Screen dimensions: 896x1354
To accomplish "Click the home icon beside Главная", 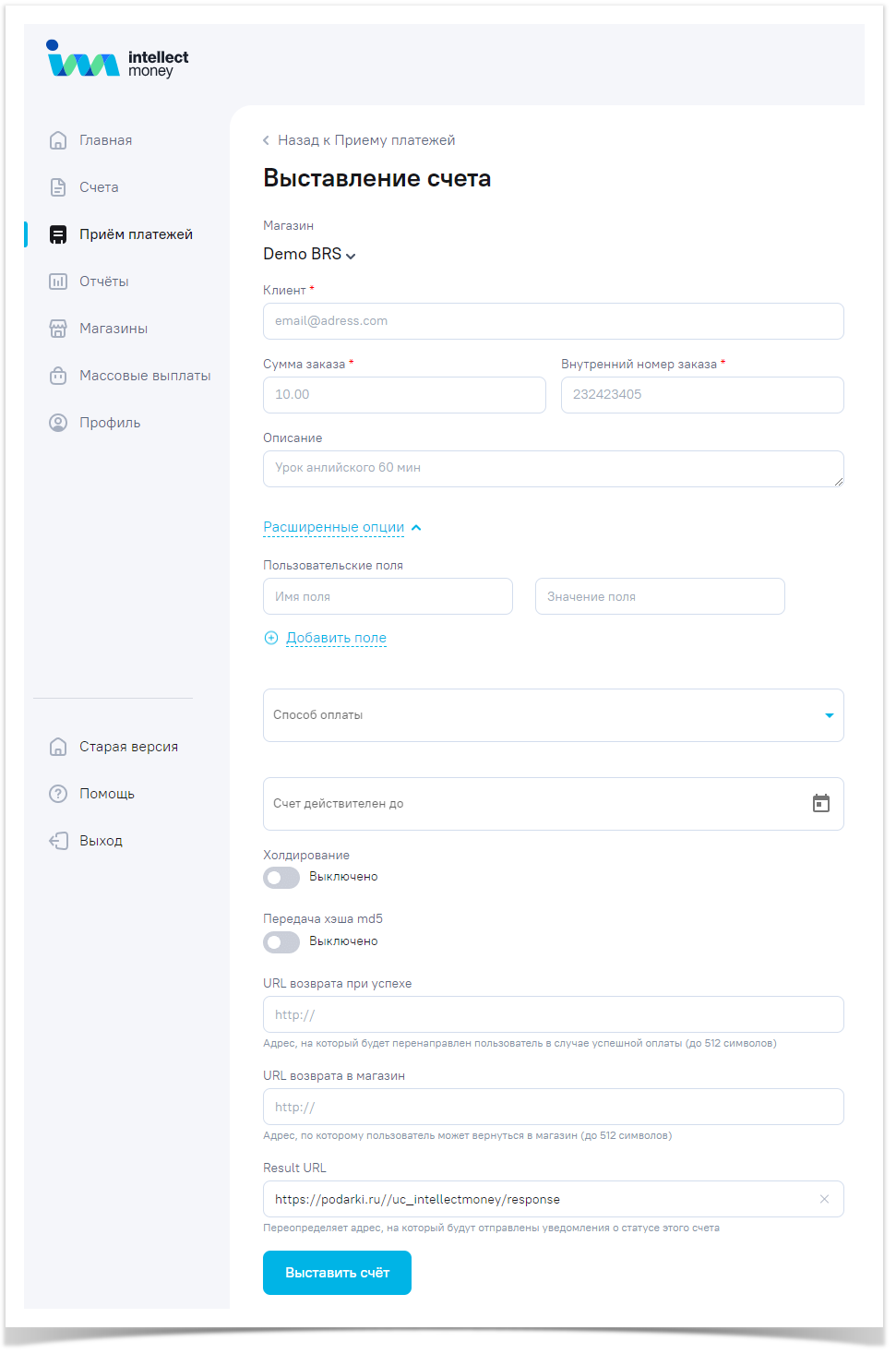I will coord(58,140).
